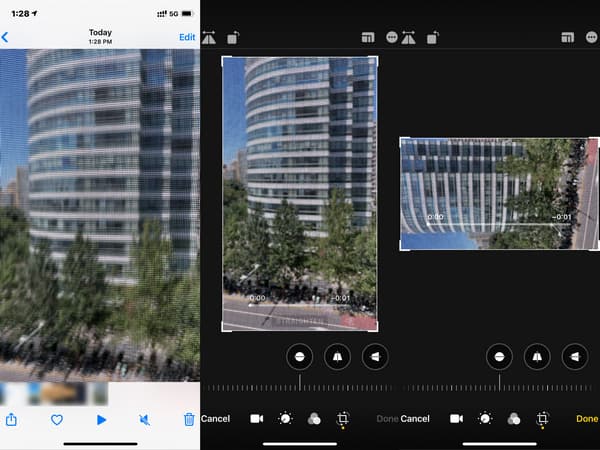Open aspect ratio options in right editor

568,38
